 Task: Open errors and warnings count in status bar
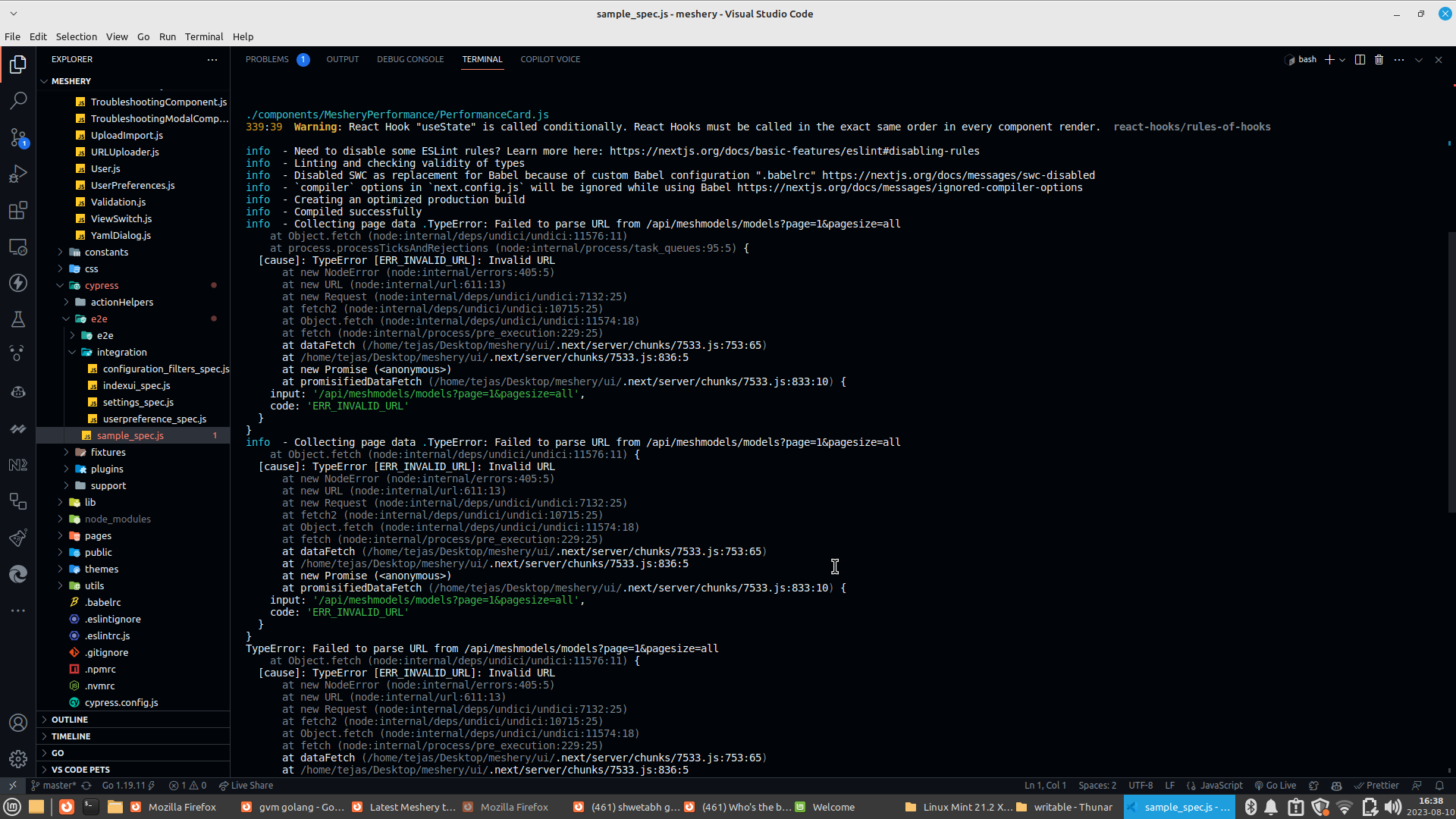pos(187,786)
